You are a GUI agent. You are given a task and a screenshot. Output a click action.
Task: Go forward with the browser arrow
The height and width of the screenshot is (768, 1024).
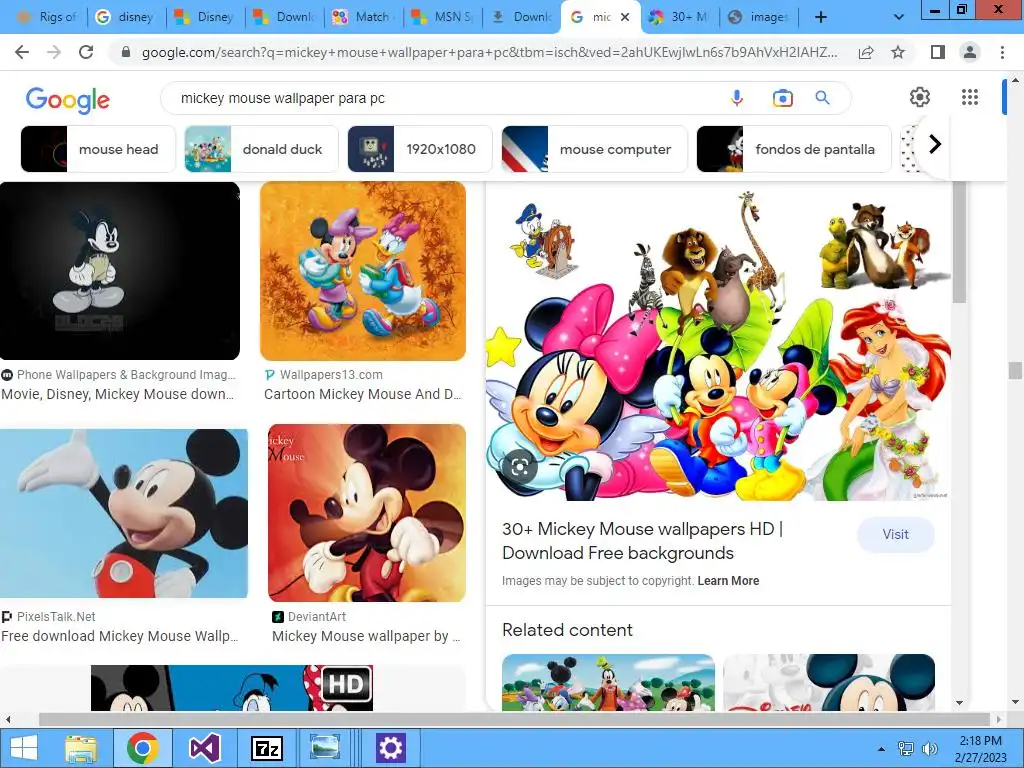coord(54,52)
